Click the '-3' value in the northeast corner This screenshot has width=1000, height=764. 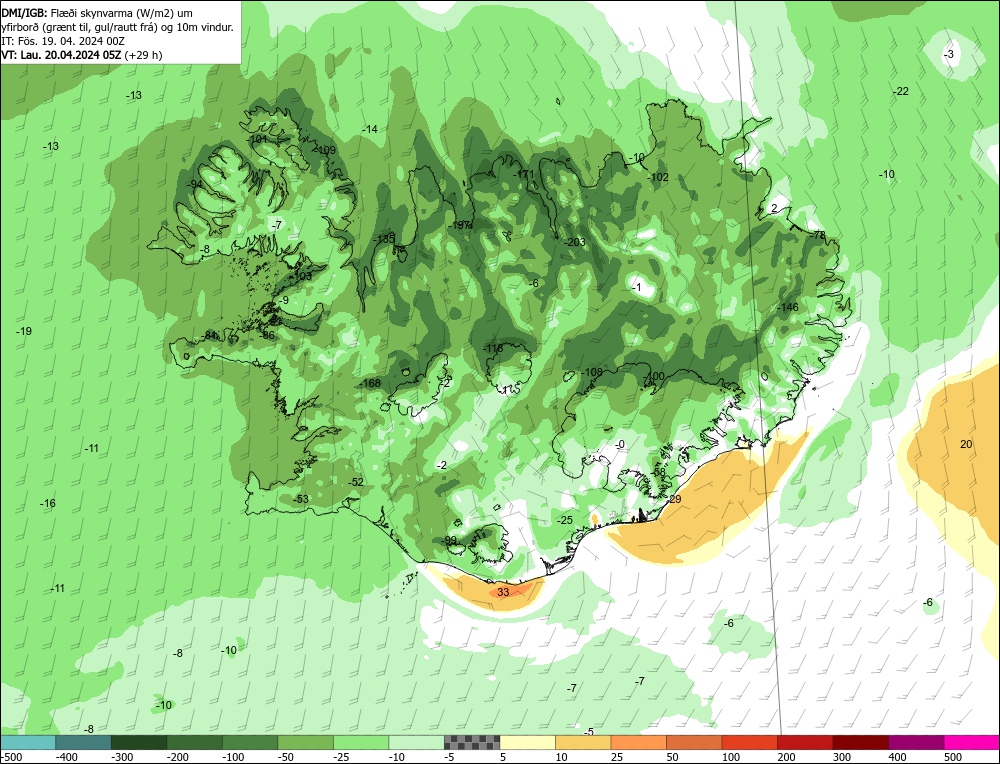(x=949, y=54)
